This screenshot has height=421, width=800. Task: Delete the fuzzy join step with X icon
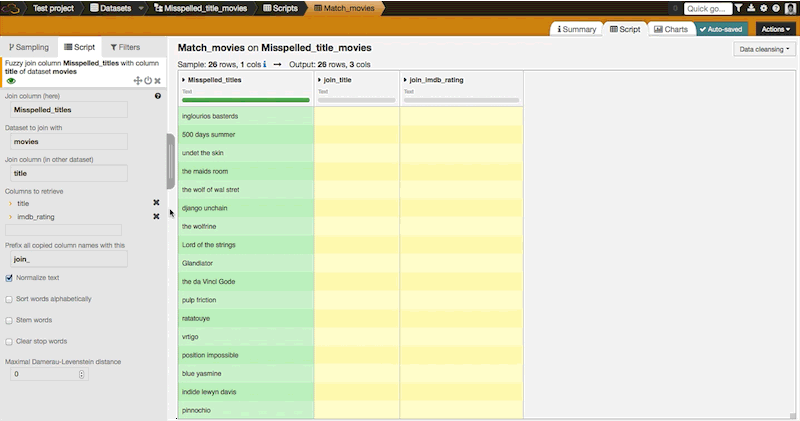click(158, 81)
